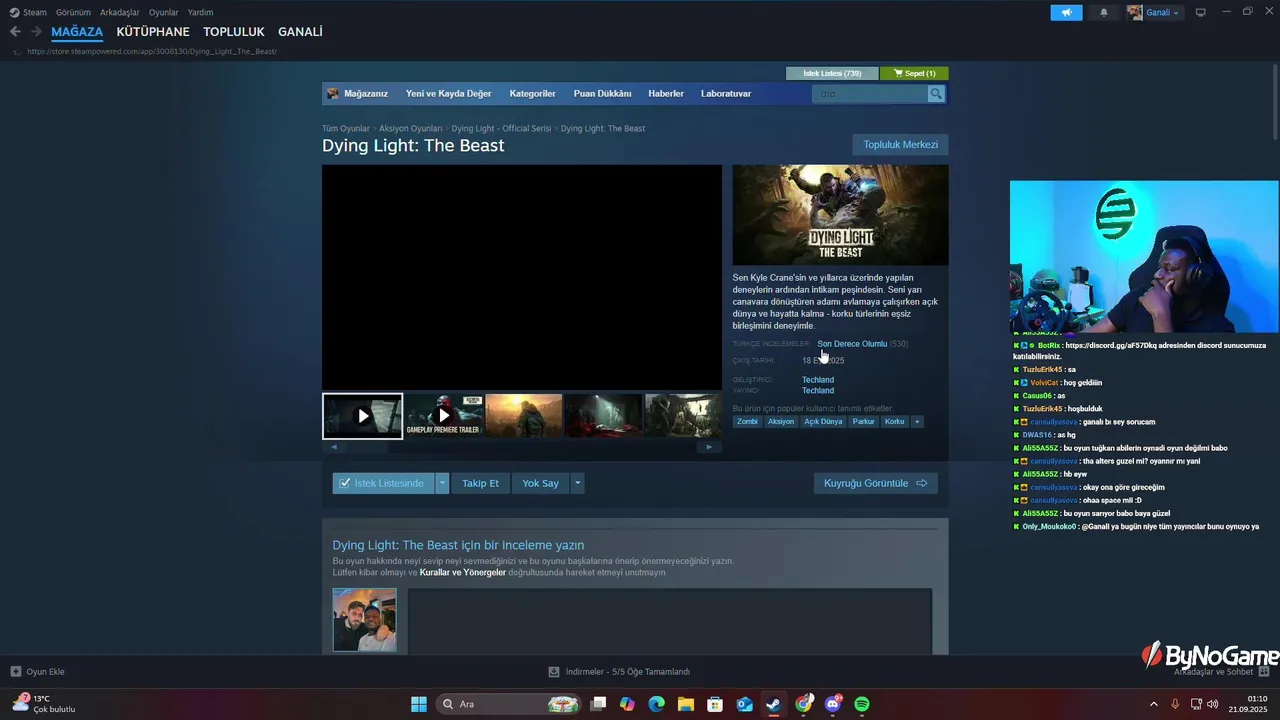Open the taskbar volume icon
The width and height of the screenshot is (1280, 720).
point(1212,704)
